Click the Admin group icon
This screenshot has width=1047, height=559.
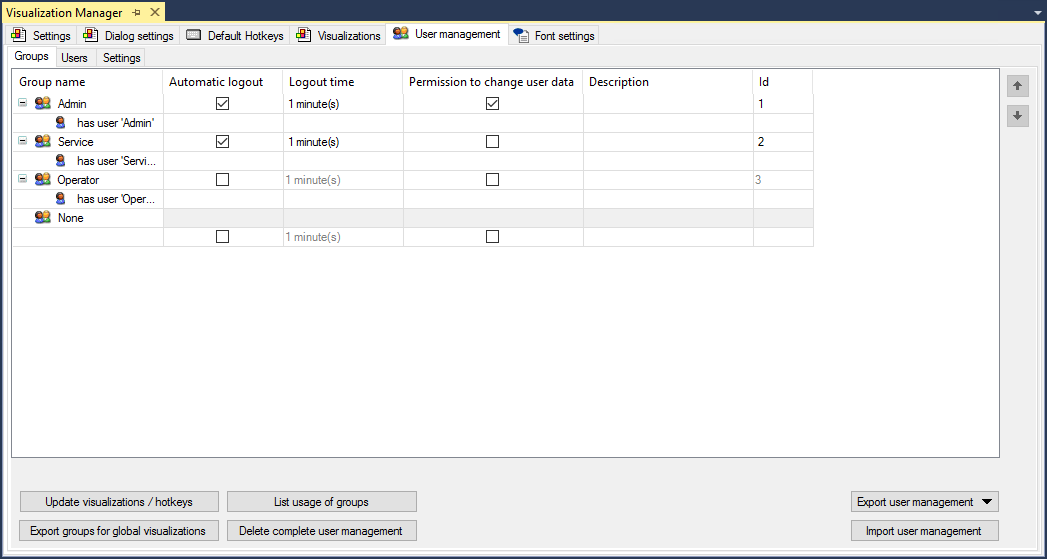pyautogui.click(x=43, y=104)
